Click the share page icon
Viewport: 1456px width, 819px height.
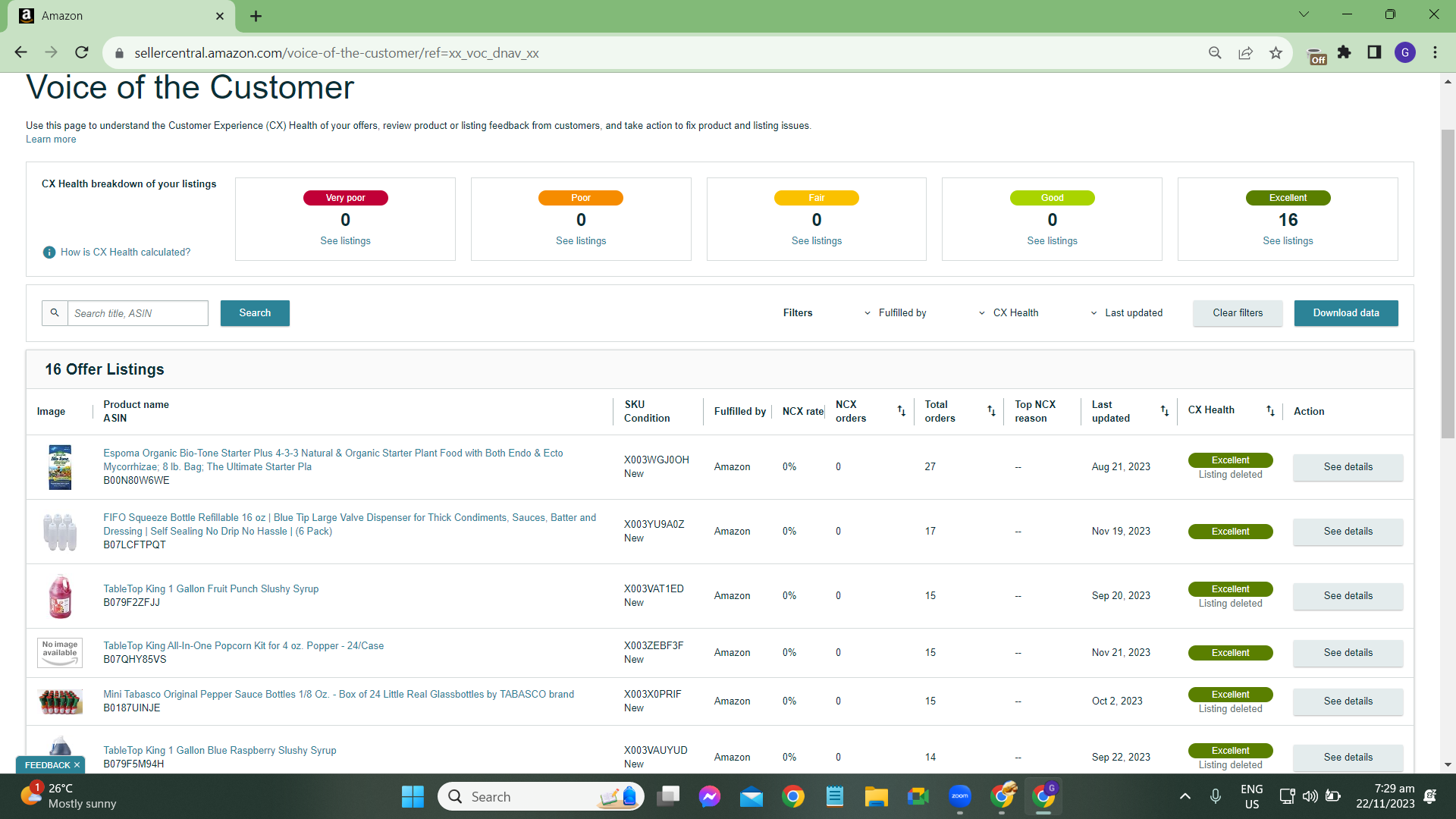[x=1245, y=52]
